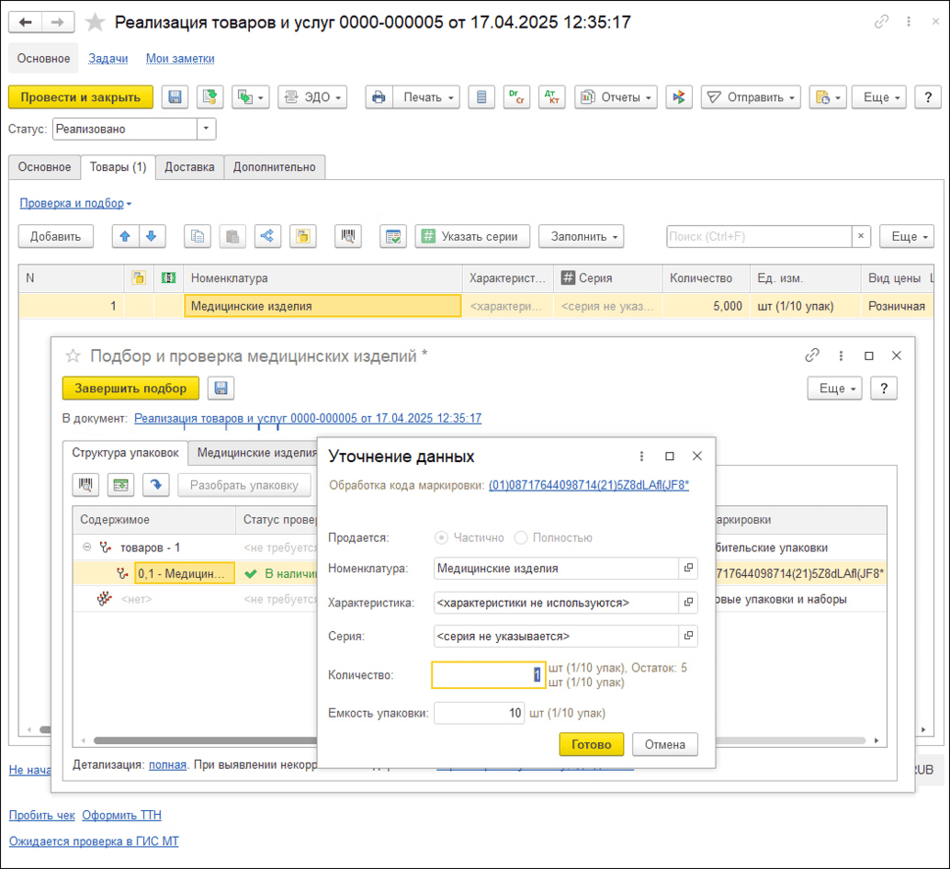Click the barcode scanner icon in goods toolbar
Screen dimensions: 950x869
coord(347,237)
